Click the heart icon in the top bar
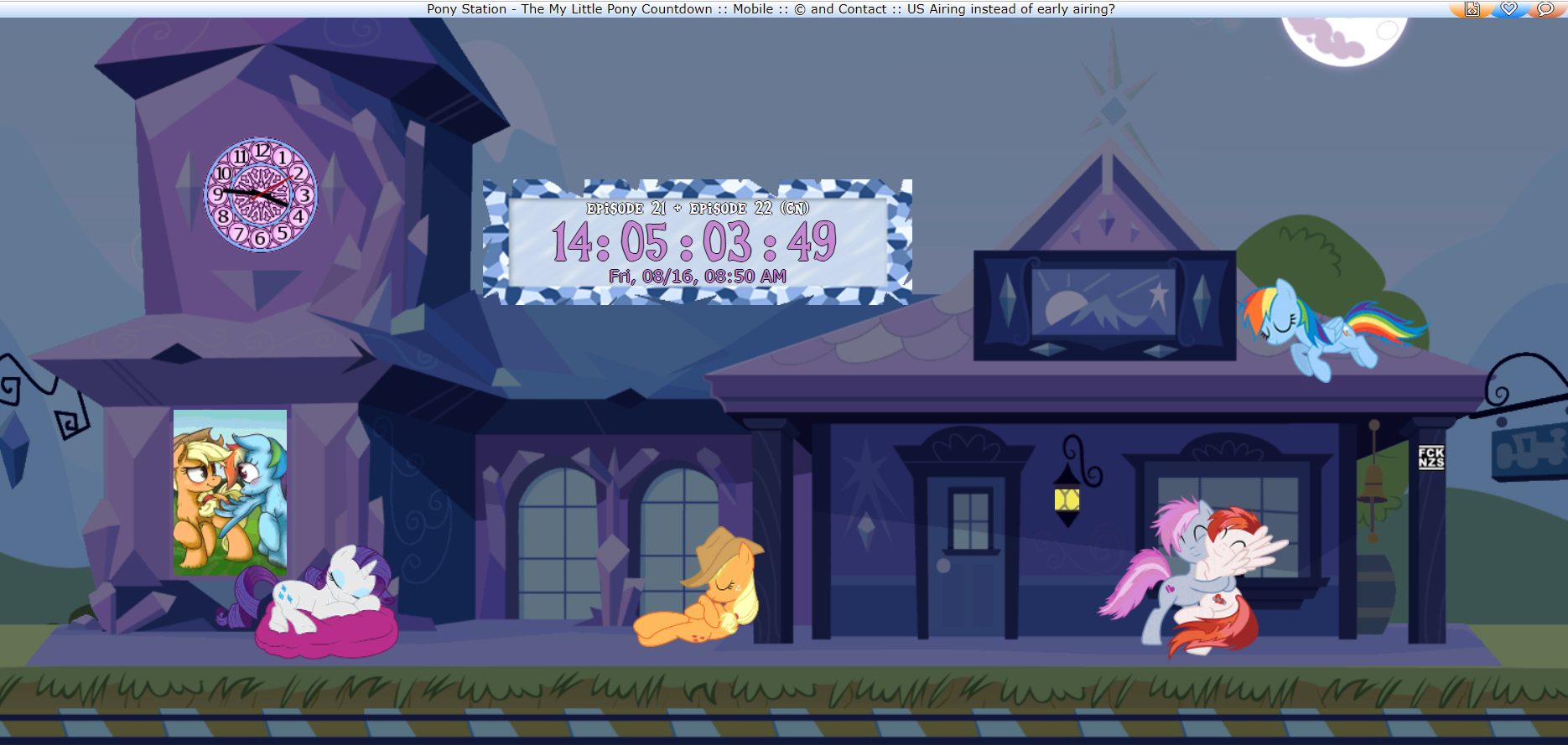This screenshot has width=1568, height=745. (x=1509, y=9)
